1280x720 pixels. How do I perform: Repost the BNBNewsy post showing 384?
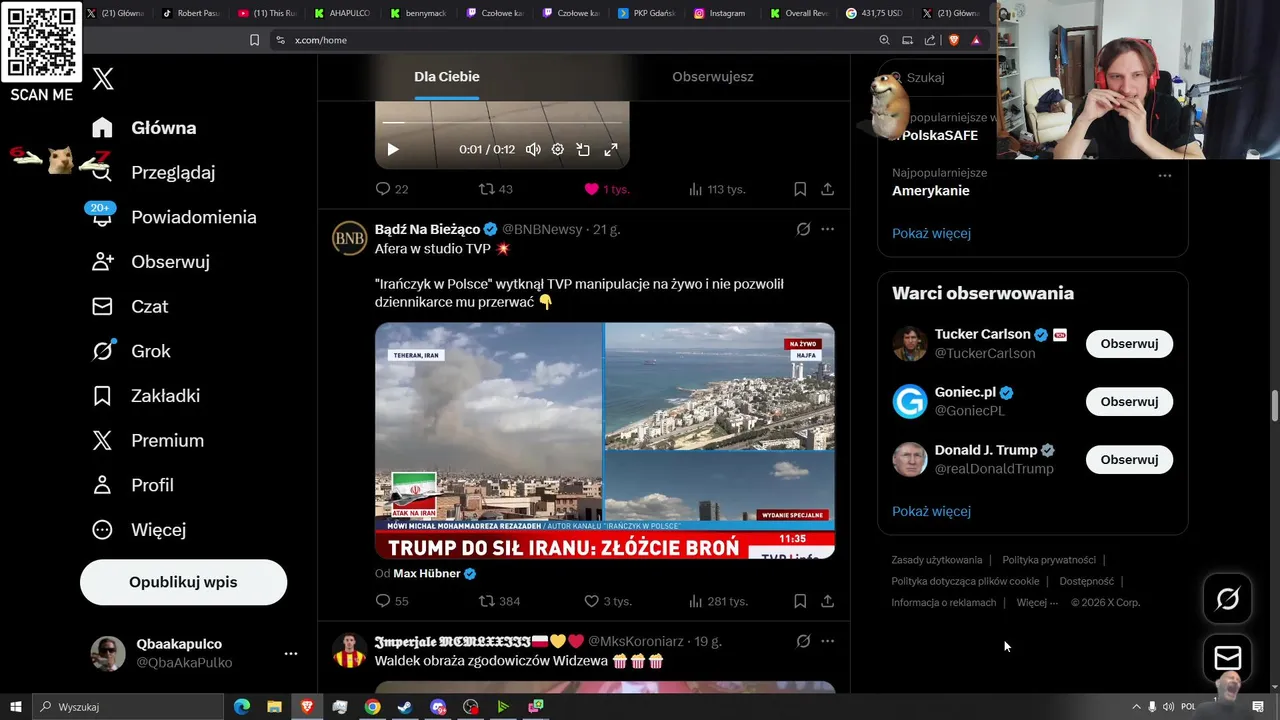[x=486, y=601]
